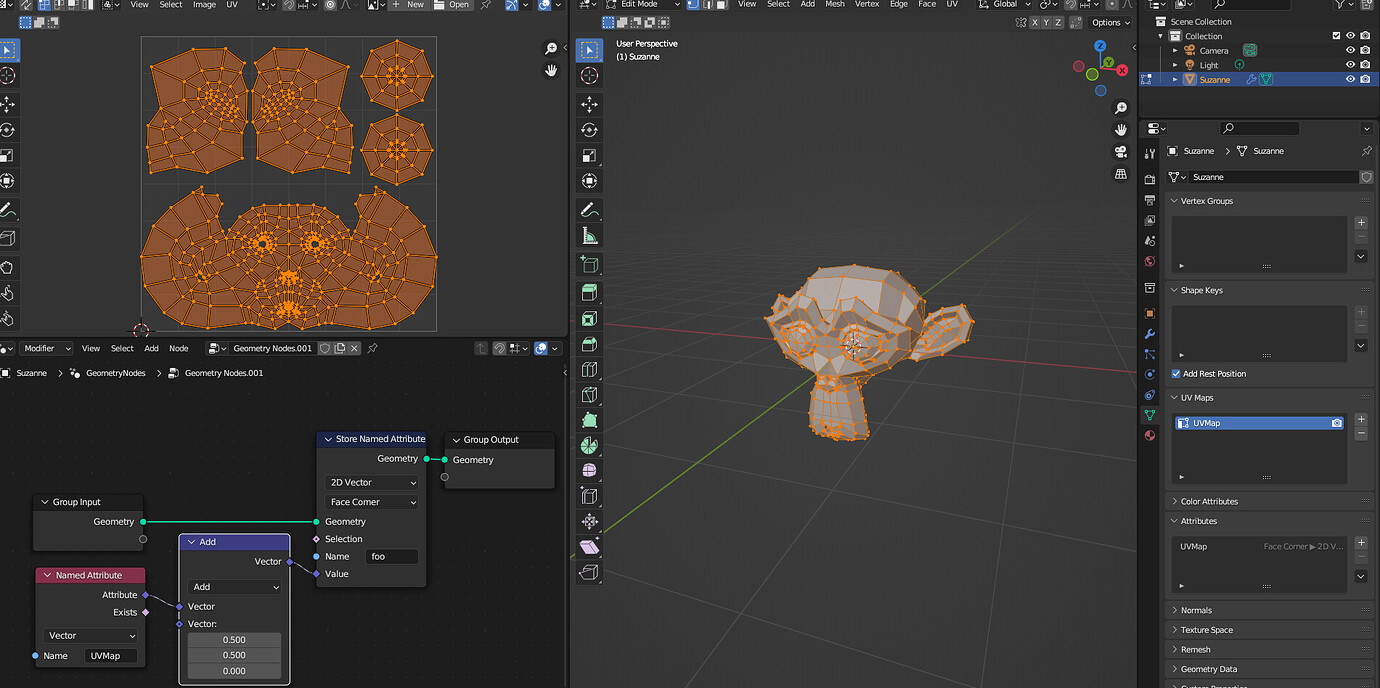
Task: Open the 2D Vector data type dropdown
Action: pos(371,482)
